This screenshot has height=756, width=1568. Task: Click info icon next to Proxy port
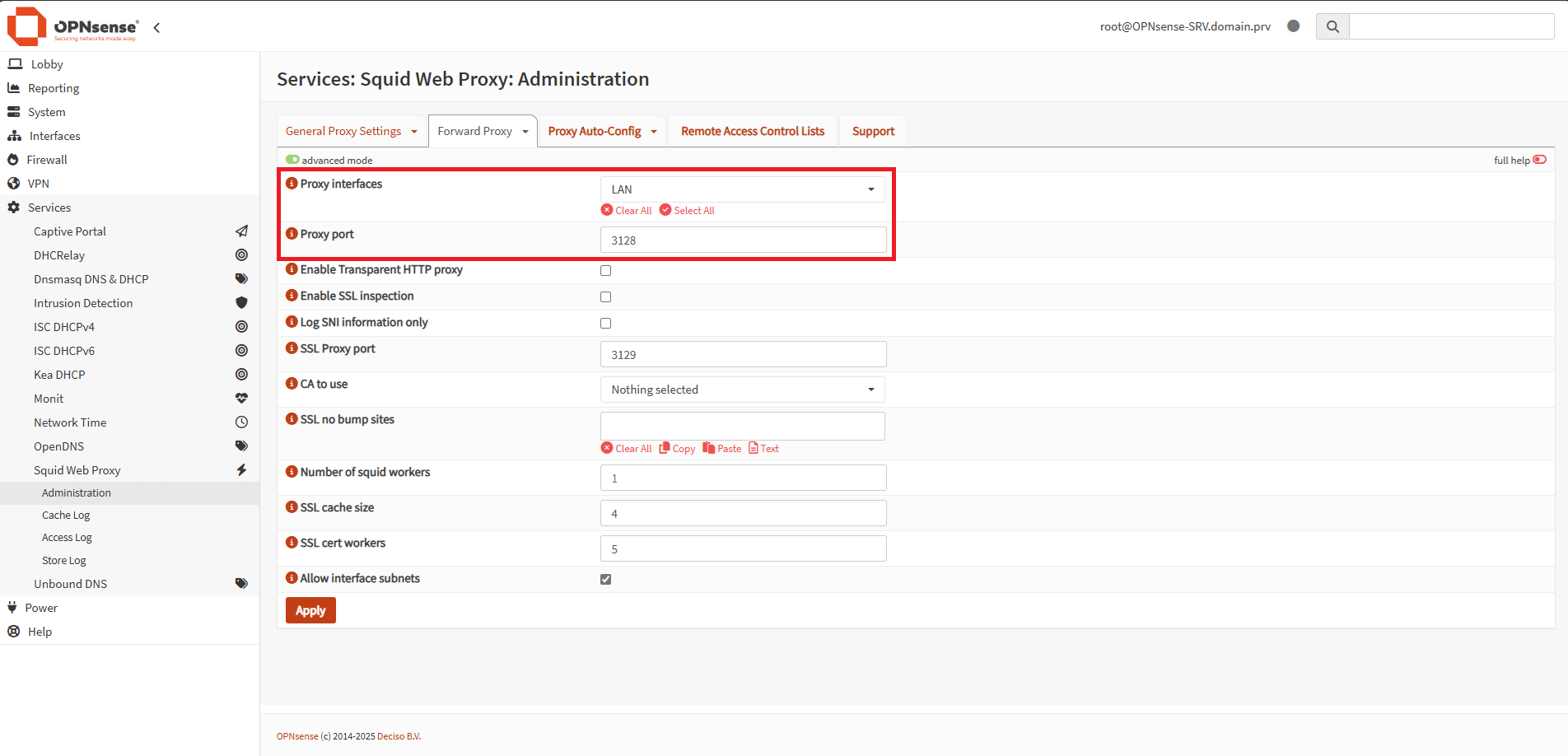[292, 234]
